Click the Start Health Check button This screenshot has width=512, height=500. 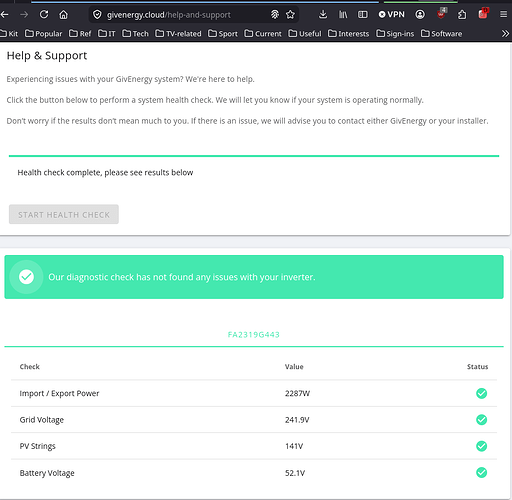(x=64, y=214)
